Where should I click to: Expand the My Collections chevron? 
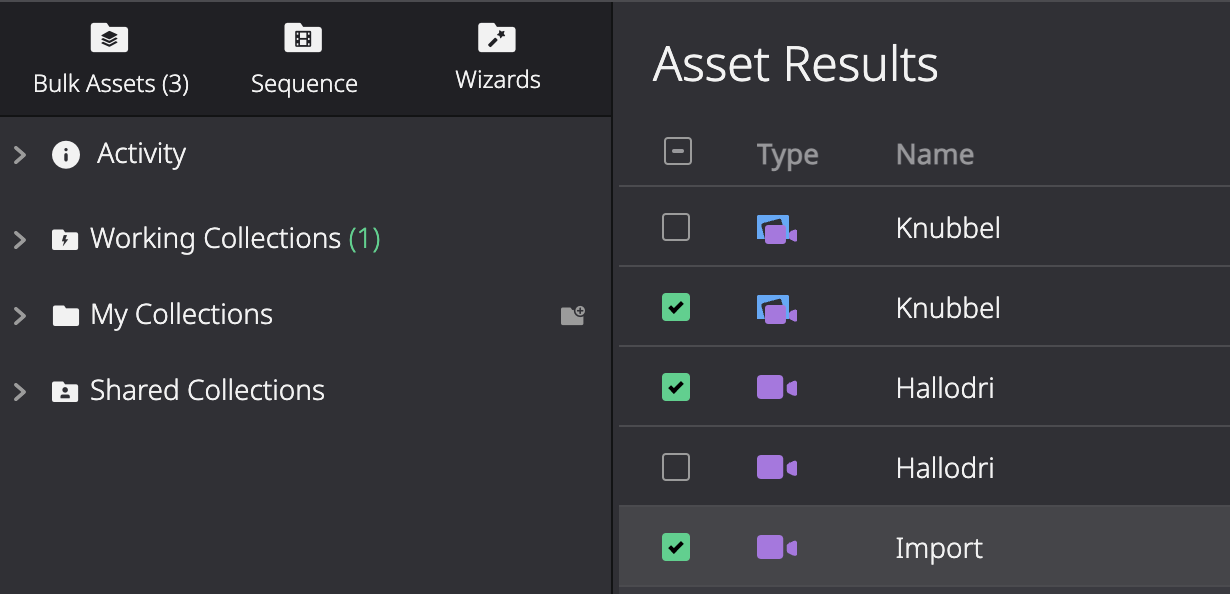(19, 316)
